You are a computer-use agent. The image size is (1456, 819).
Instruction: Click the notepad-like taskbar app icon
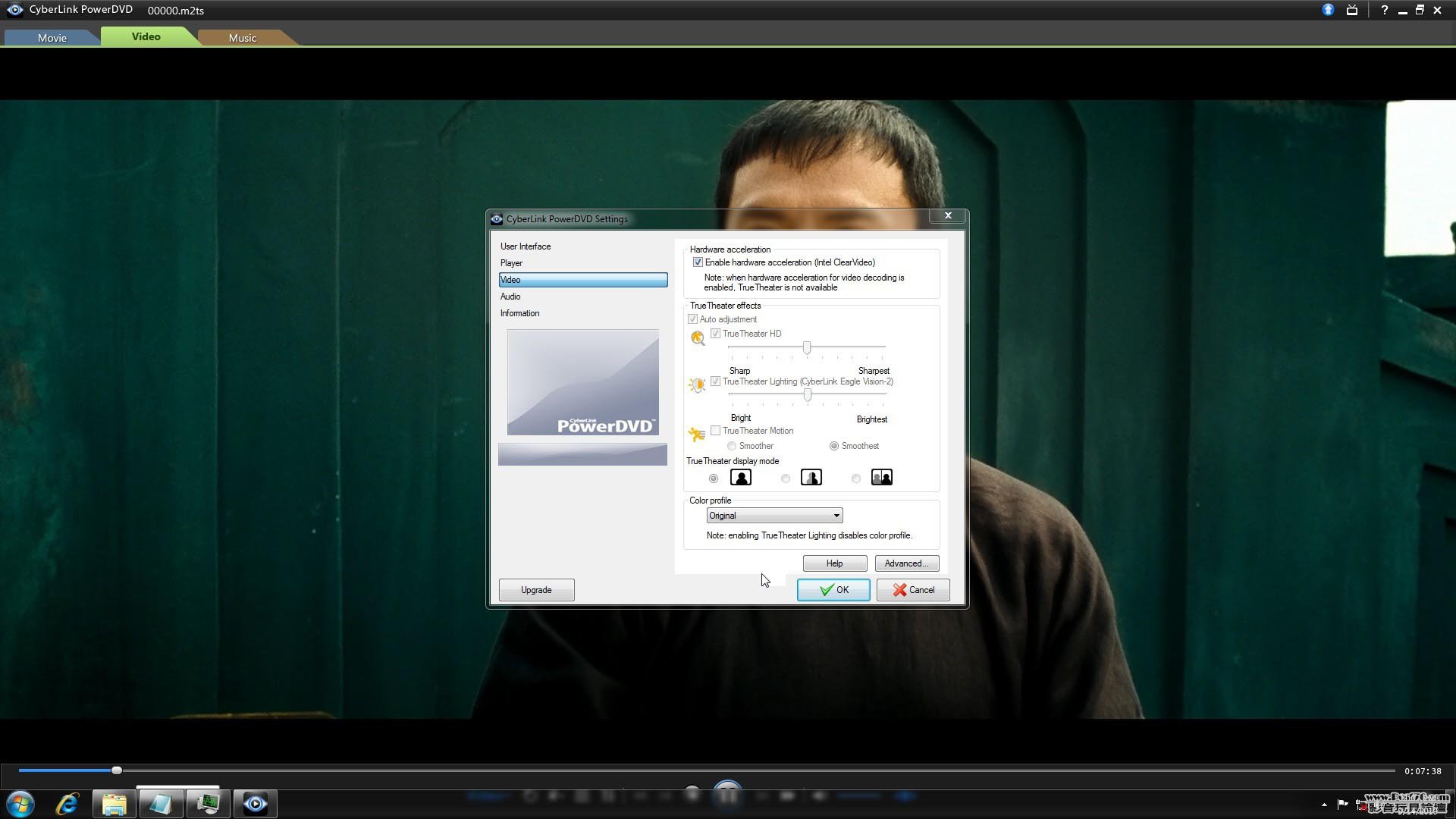[161, 804]
